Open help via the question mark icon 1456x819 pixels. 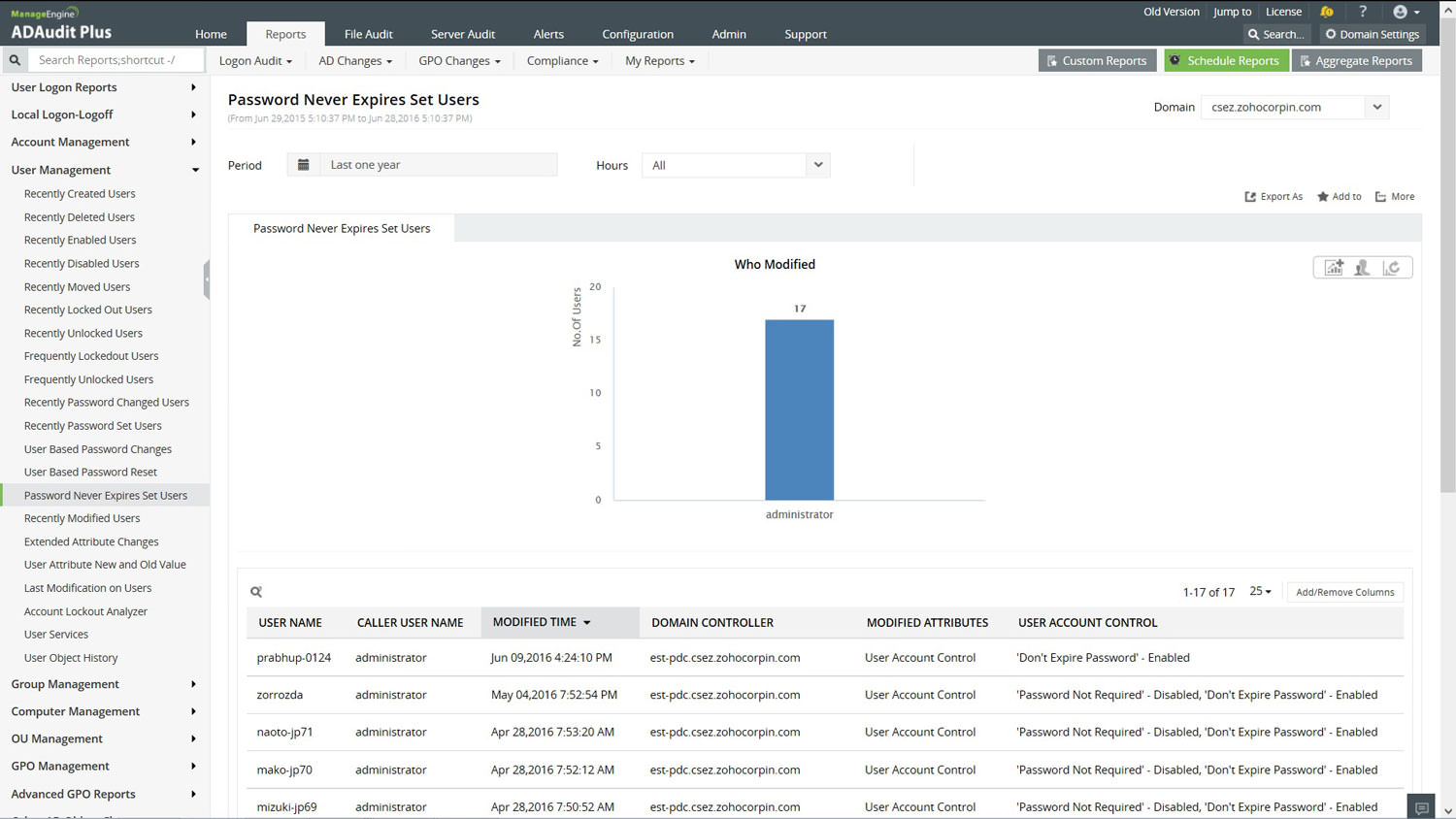[x=1363, y=12]
